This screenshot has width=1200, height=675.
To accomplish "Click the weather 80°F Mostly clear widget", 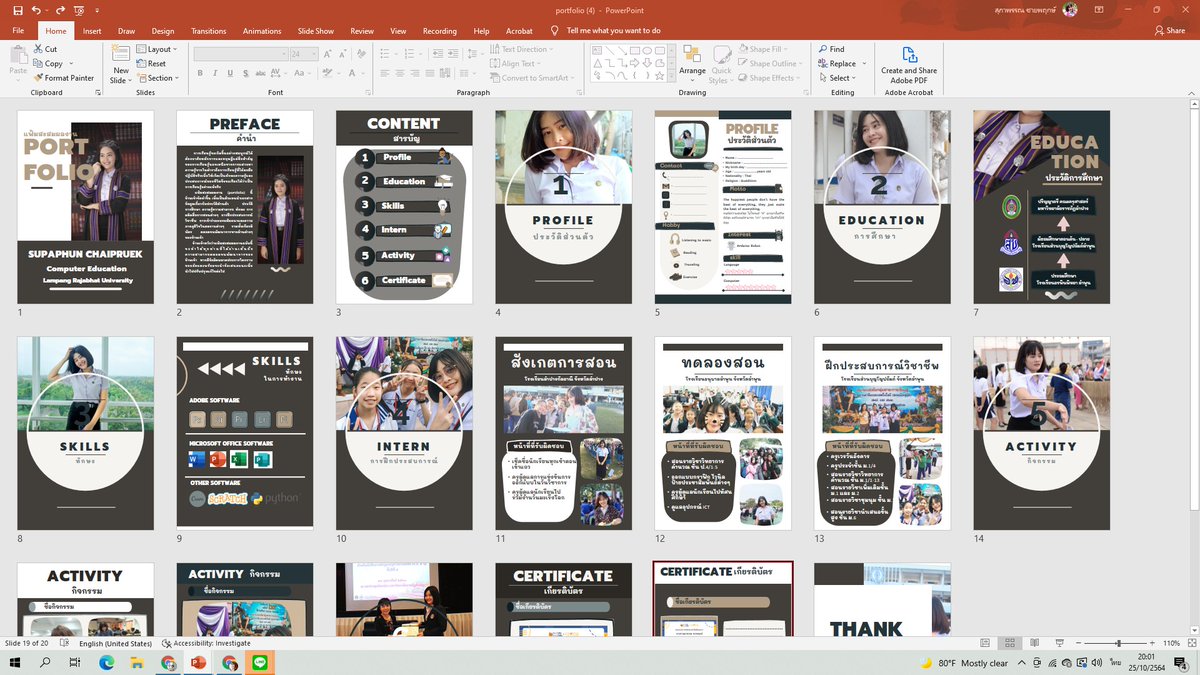I will [x=964, y=663].
